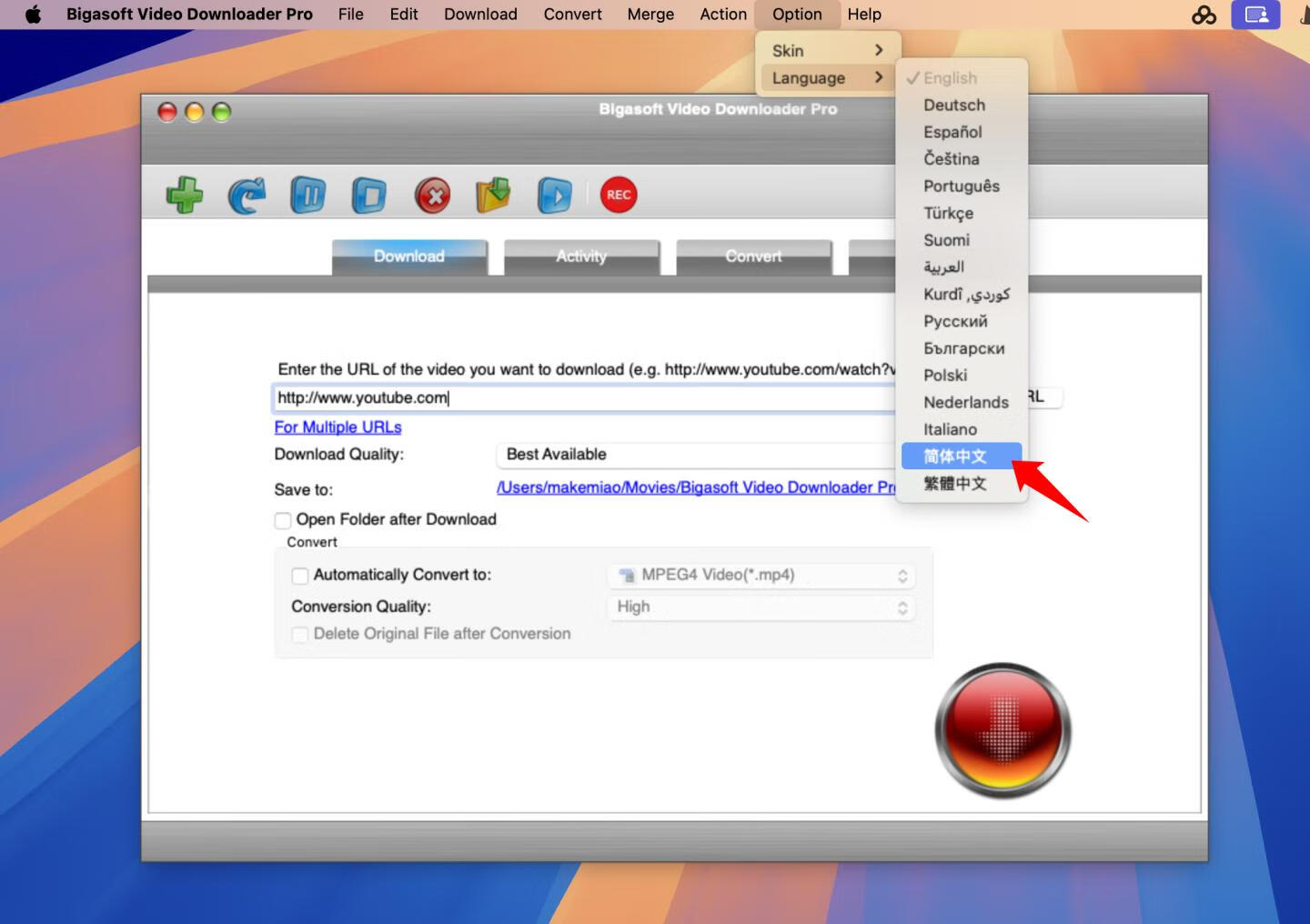
Task: Click the blue Resume arrow icon
Action: tap(247, 195)
